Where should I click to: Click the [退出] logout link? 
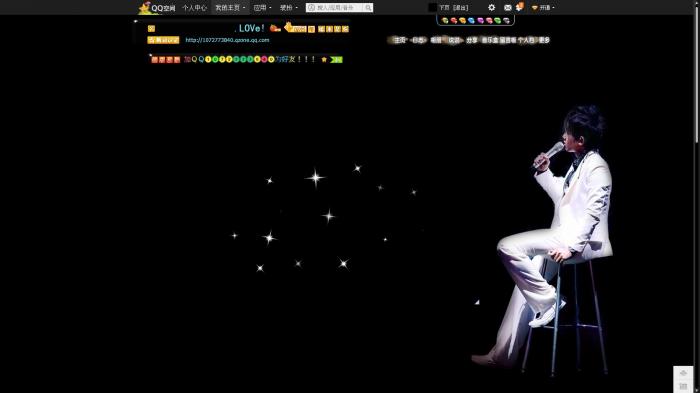point(460,8)
